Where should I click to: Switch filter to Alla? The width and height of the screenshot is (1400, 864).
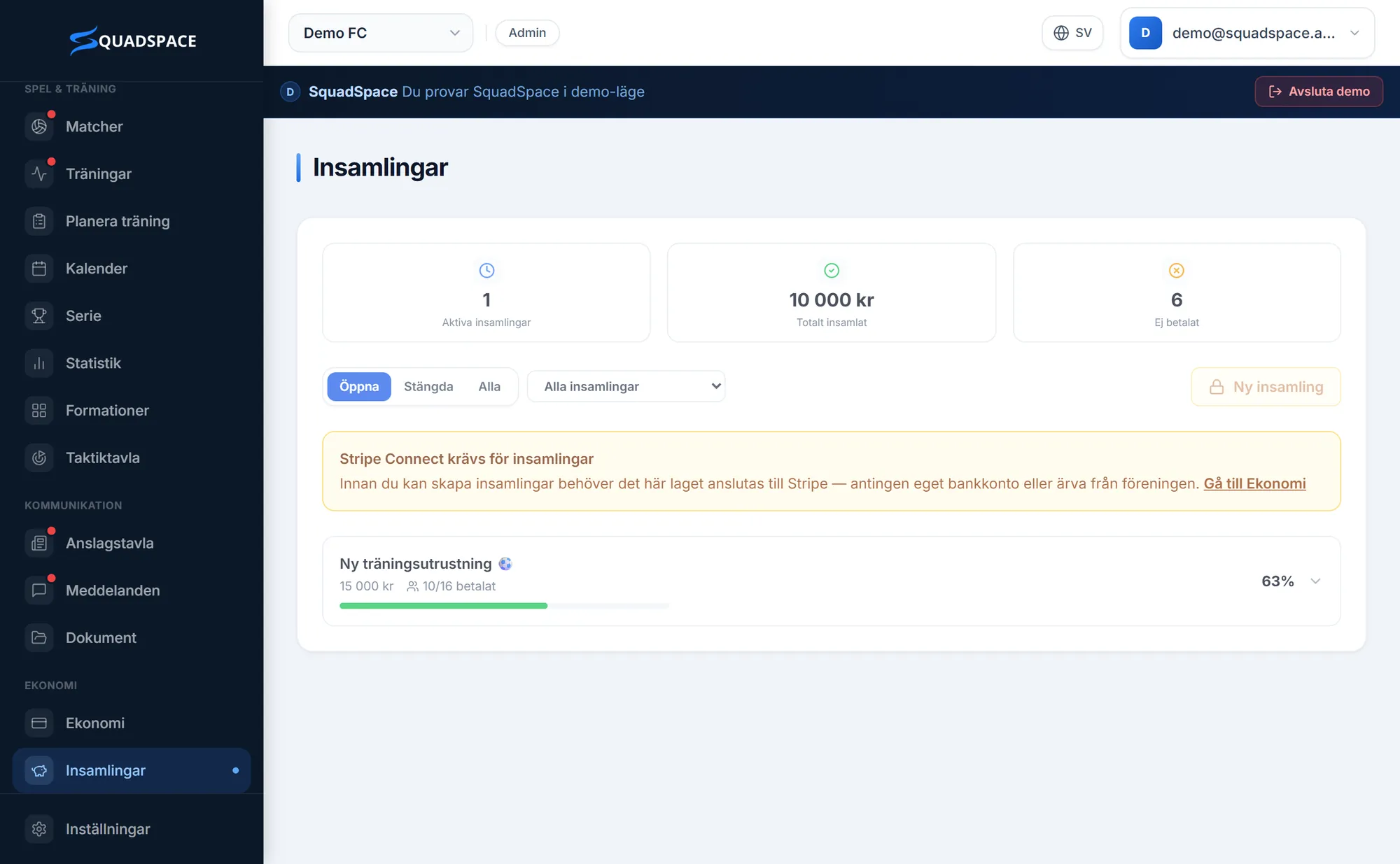click(x=489, y=387)
